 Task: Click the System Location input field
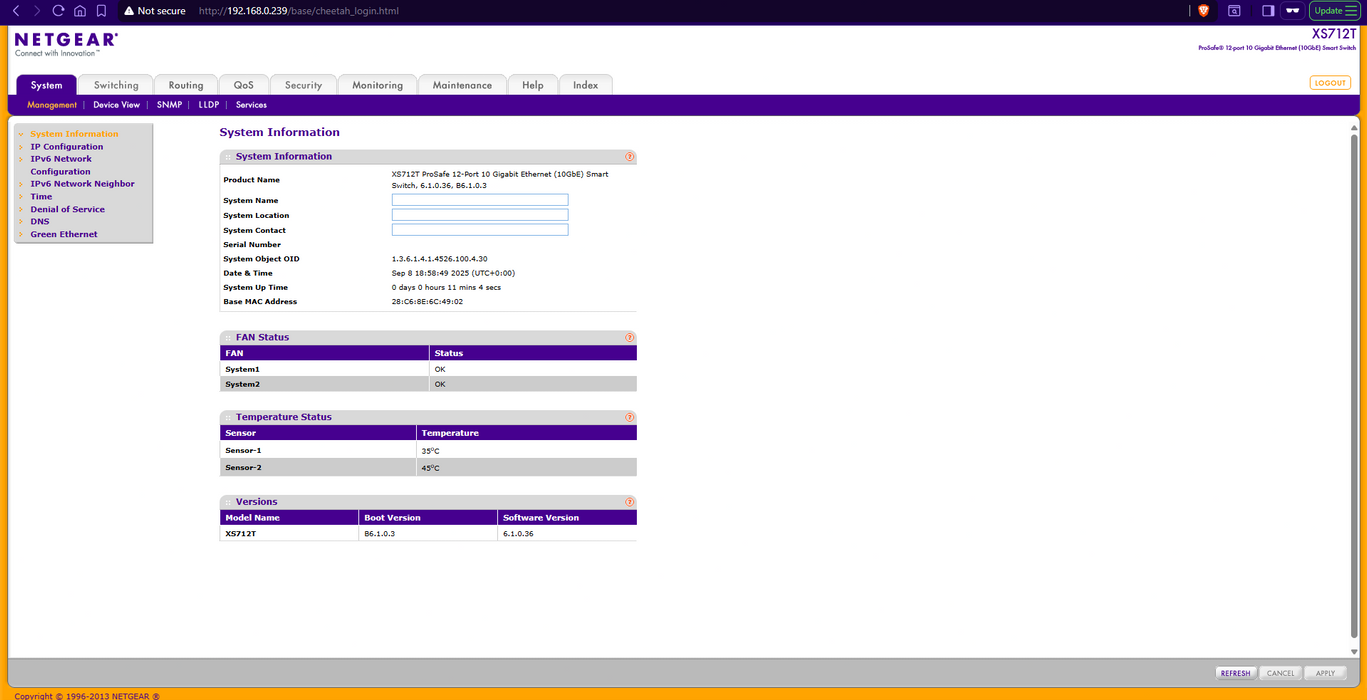pyautogui.click(x=480, y=215)
